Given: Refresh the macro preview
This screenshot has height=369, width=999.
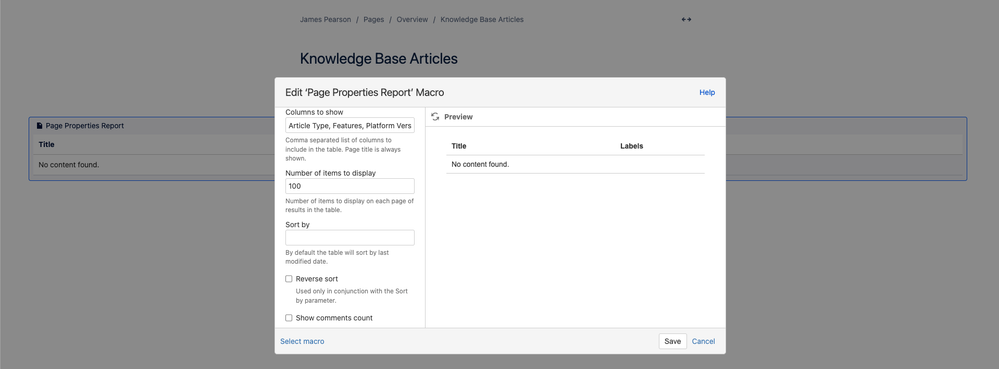Looking at the screenshot, I should pyautogui.click(x=435, y=117).
